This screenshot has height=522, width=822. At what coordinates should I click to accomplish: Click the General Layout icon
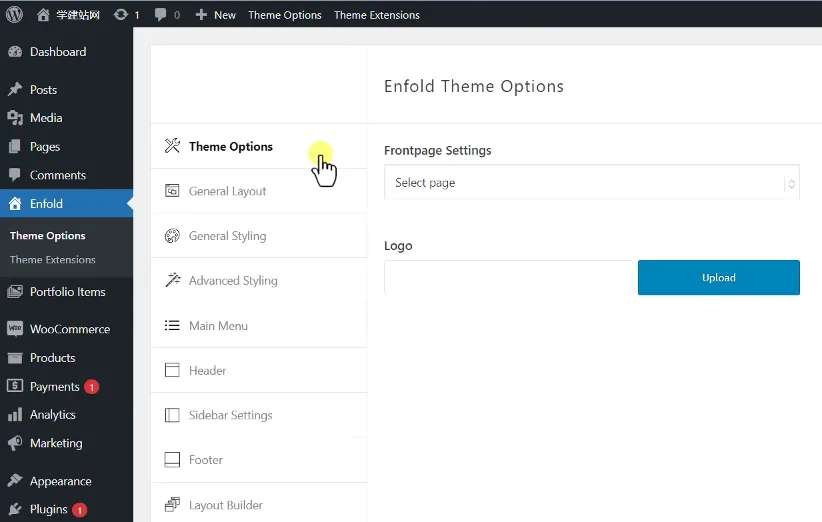tap(172, 191)
